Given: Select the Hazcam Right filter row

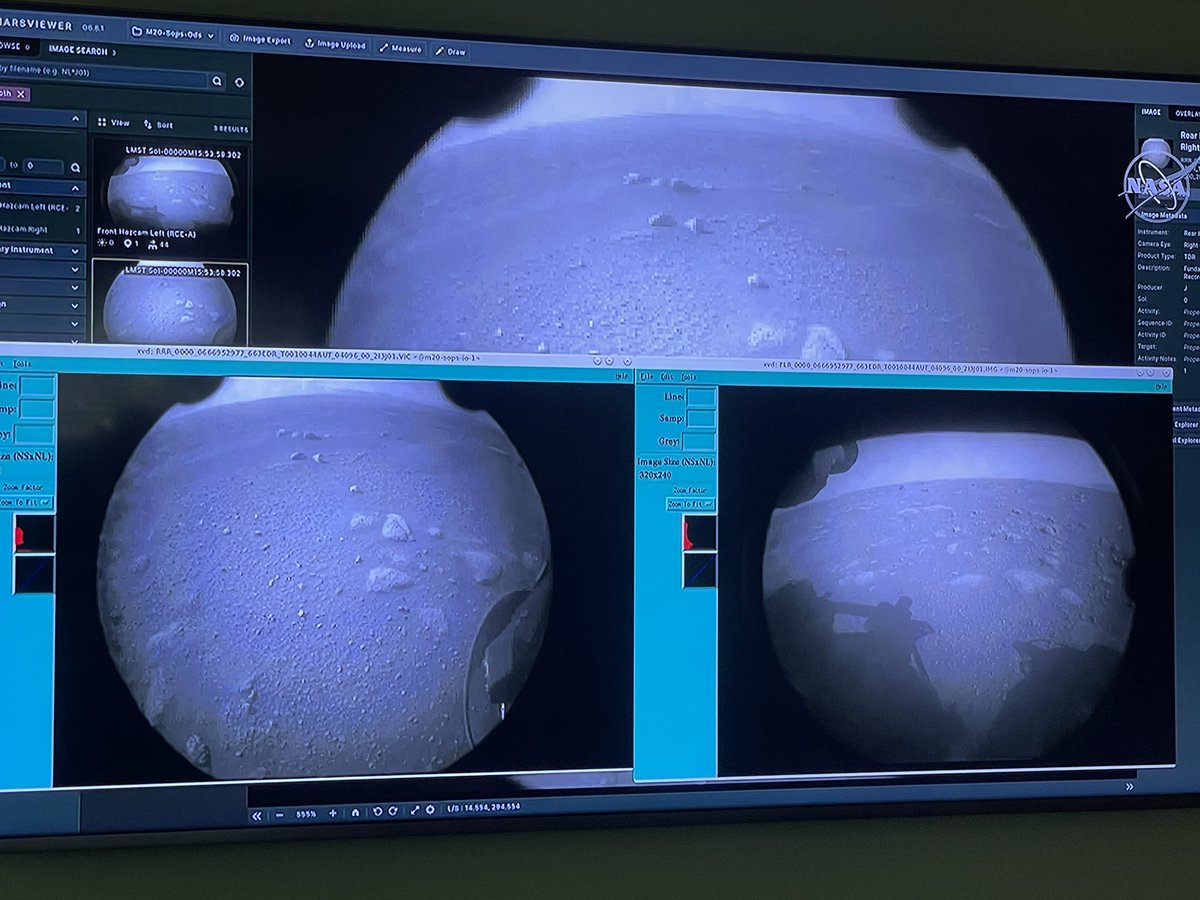Looking at the screenshot, I should coord(42,230).
